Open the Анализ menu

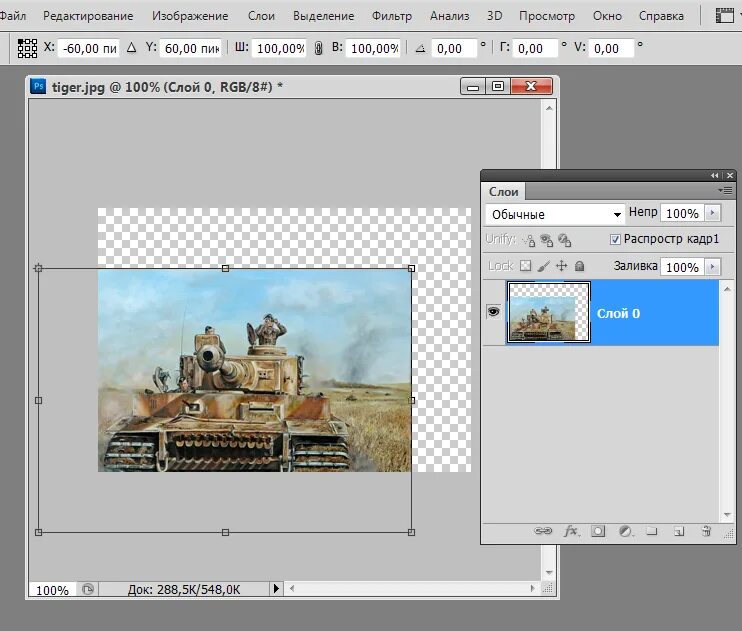[450, 16]
